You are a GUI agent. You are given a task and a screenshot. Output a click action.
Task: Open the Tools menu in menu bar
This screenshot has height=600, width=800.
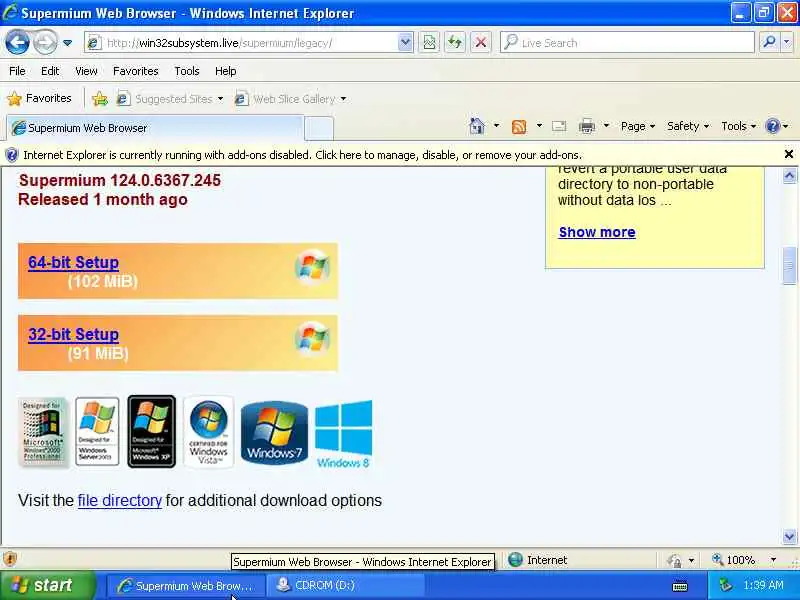(x=187, y=71)
